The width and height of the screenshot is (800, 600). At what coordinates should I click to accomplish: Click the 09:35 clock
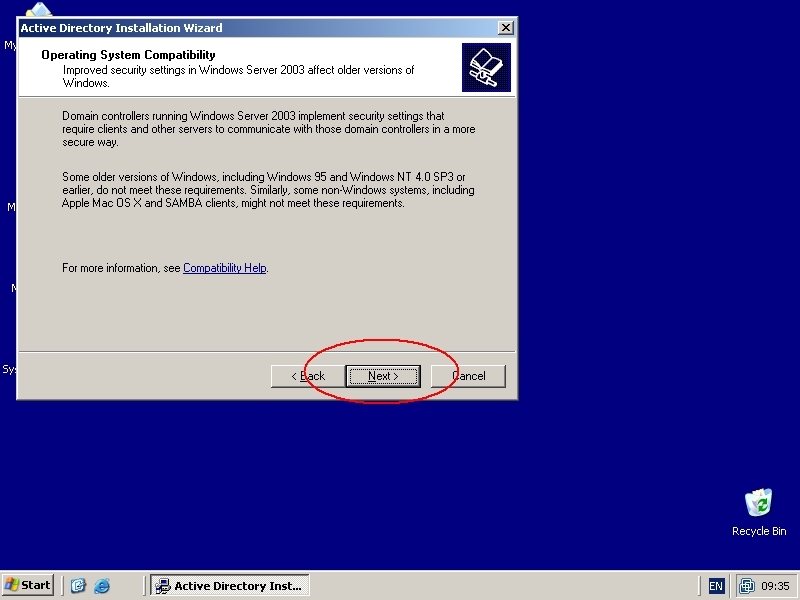pyautogui.click(x=775, y=586)
